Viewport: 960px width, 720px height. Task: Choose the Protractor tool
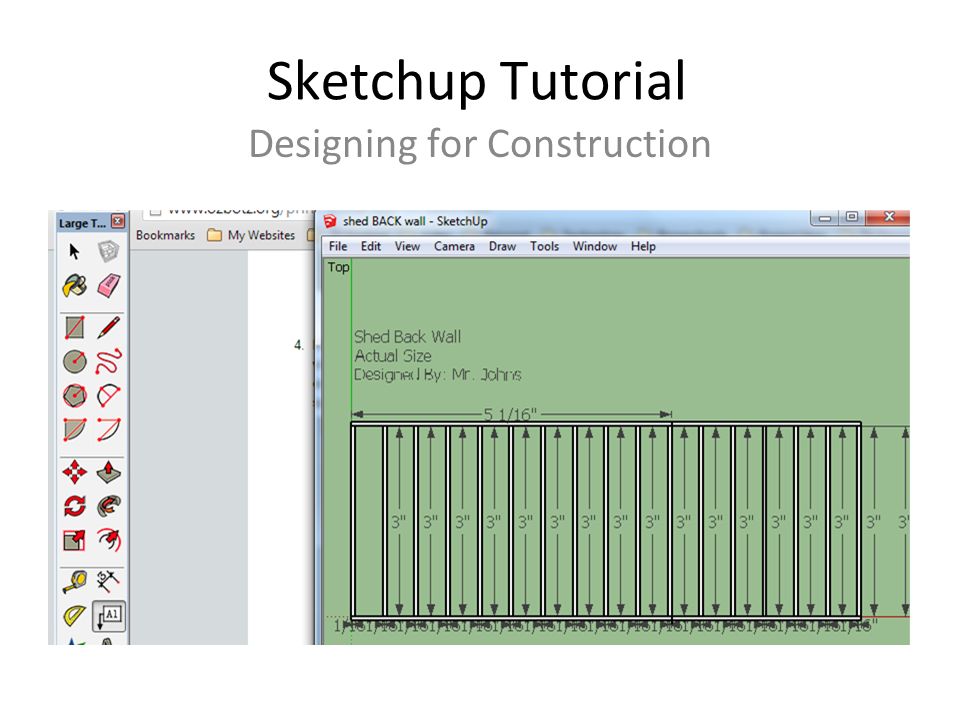tap(75, 616)
